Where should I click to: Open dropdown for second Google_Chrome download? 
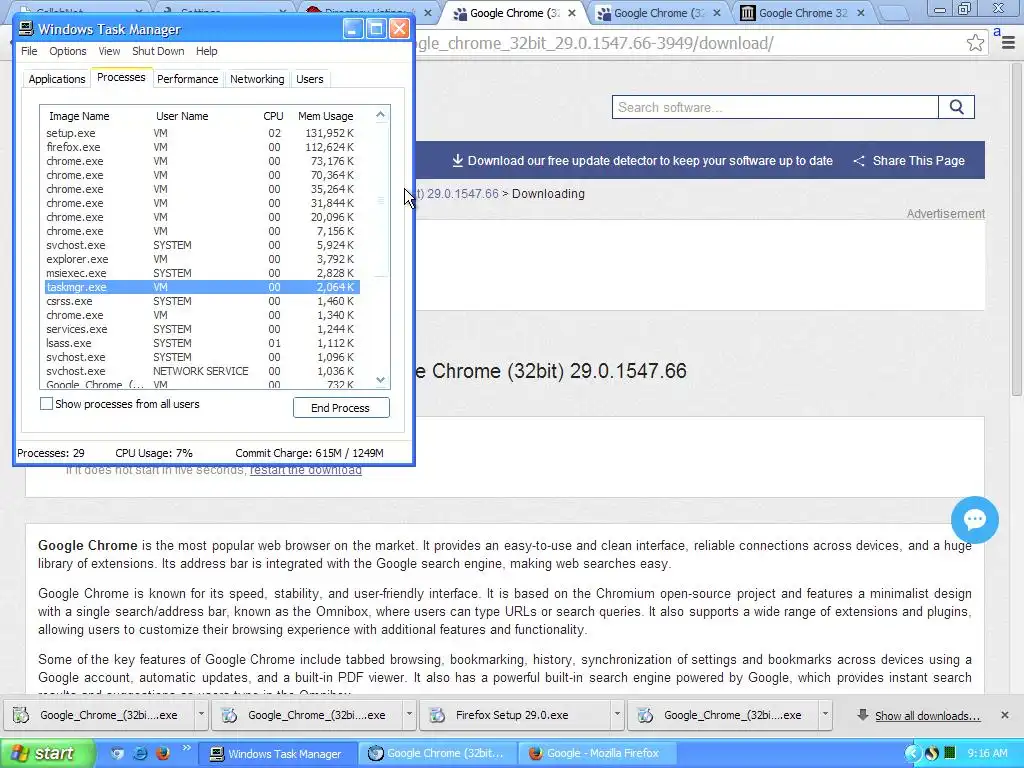pos(409,715)
